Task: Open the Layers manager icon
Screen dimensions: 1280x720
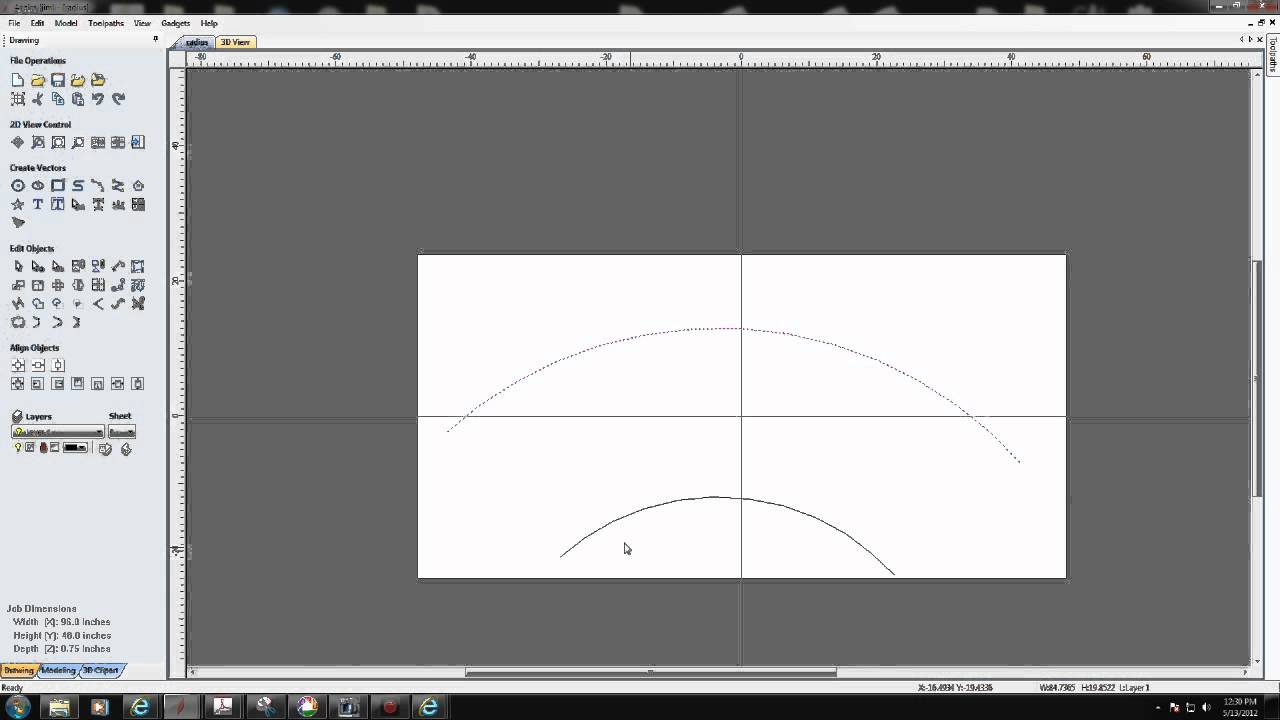Action: click(x=18, y=416)
